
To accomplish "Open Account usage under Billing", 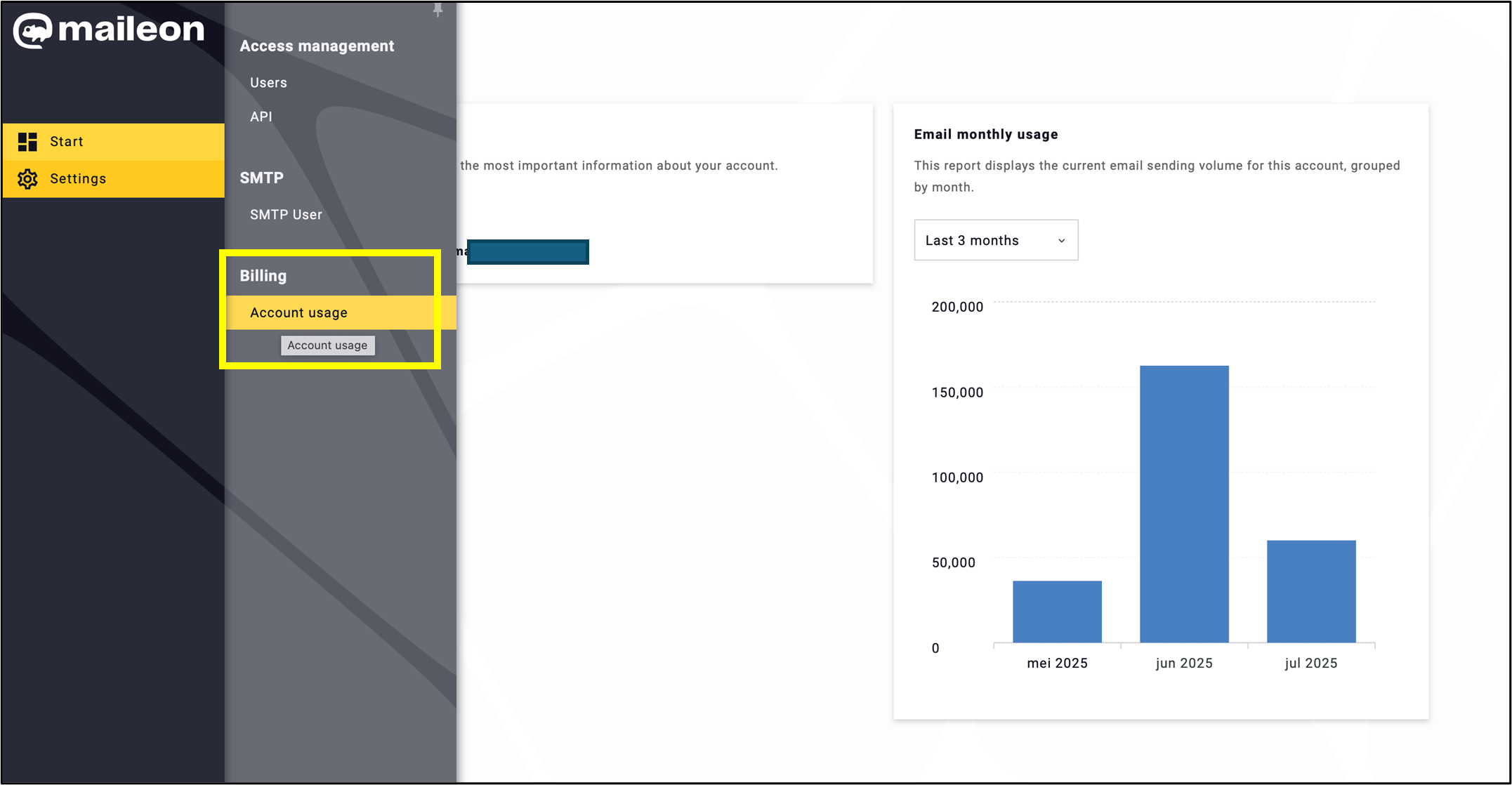I will [x=298, y=312].
